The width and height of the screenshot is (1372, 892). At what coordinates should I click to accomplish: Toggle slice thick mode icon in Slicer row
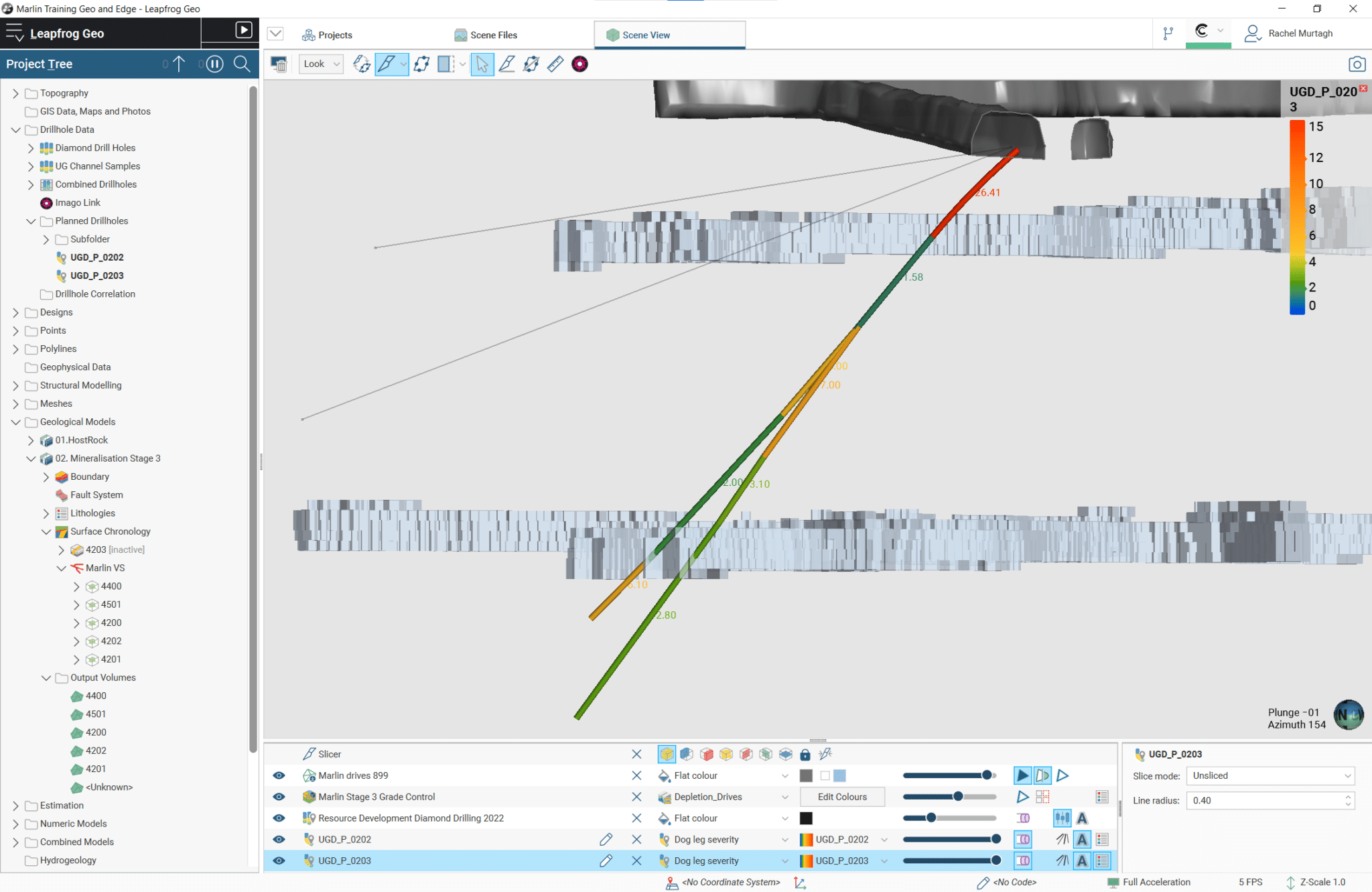[x=667, y=755]
